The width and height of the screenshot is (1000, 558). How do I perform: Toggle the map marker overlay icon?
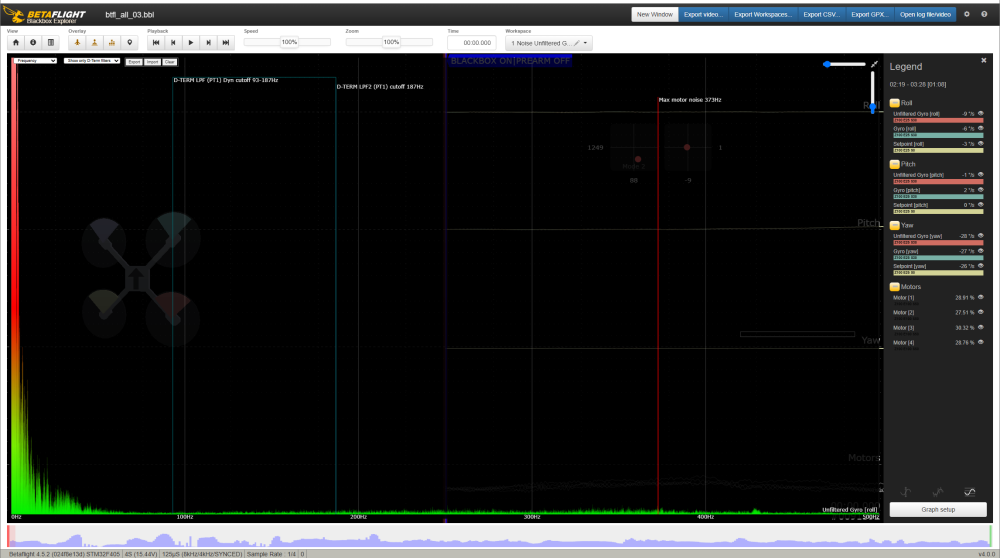[x=129, y=43]
